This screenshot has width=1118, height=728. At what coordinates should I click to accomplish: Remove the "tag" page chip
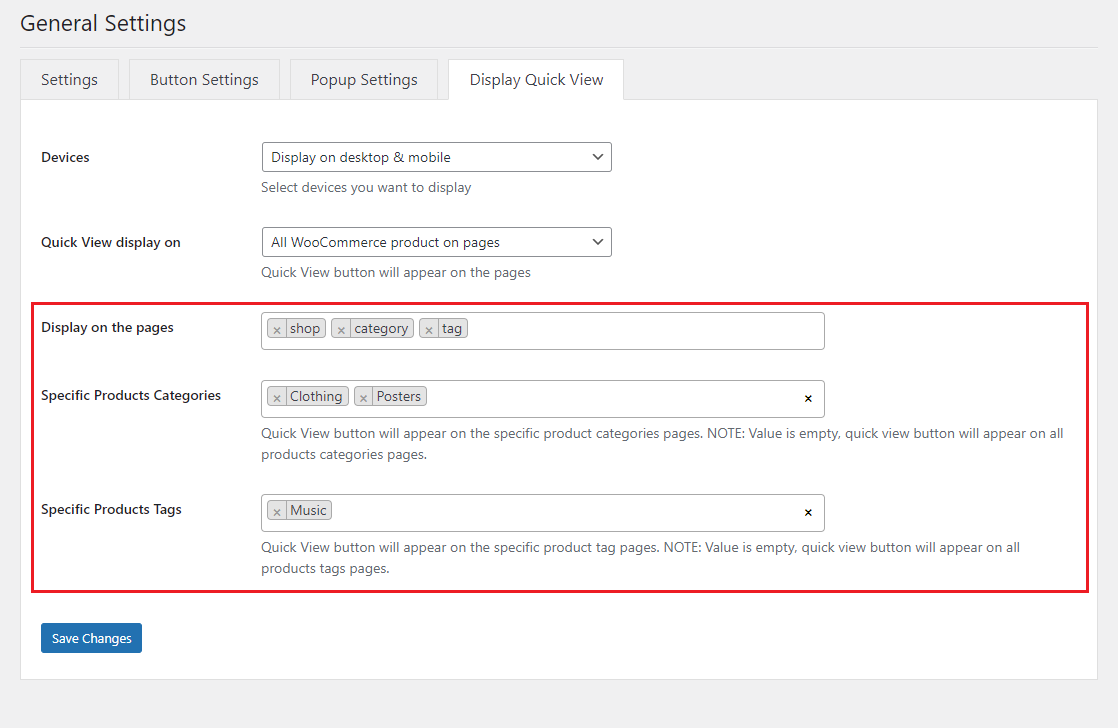(x=428, y=329)
